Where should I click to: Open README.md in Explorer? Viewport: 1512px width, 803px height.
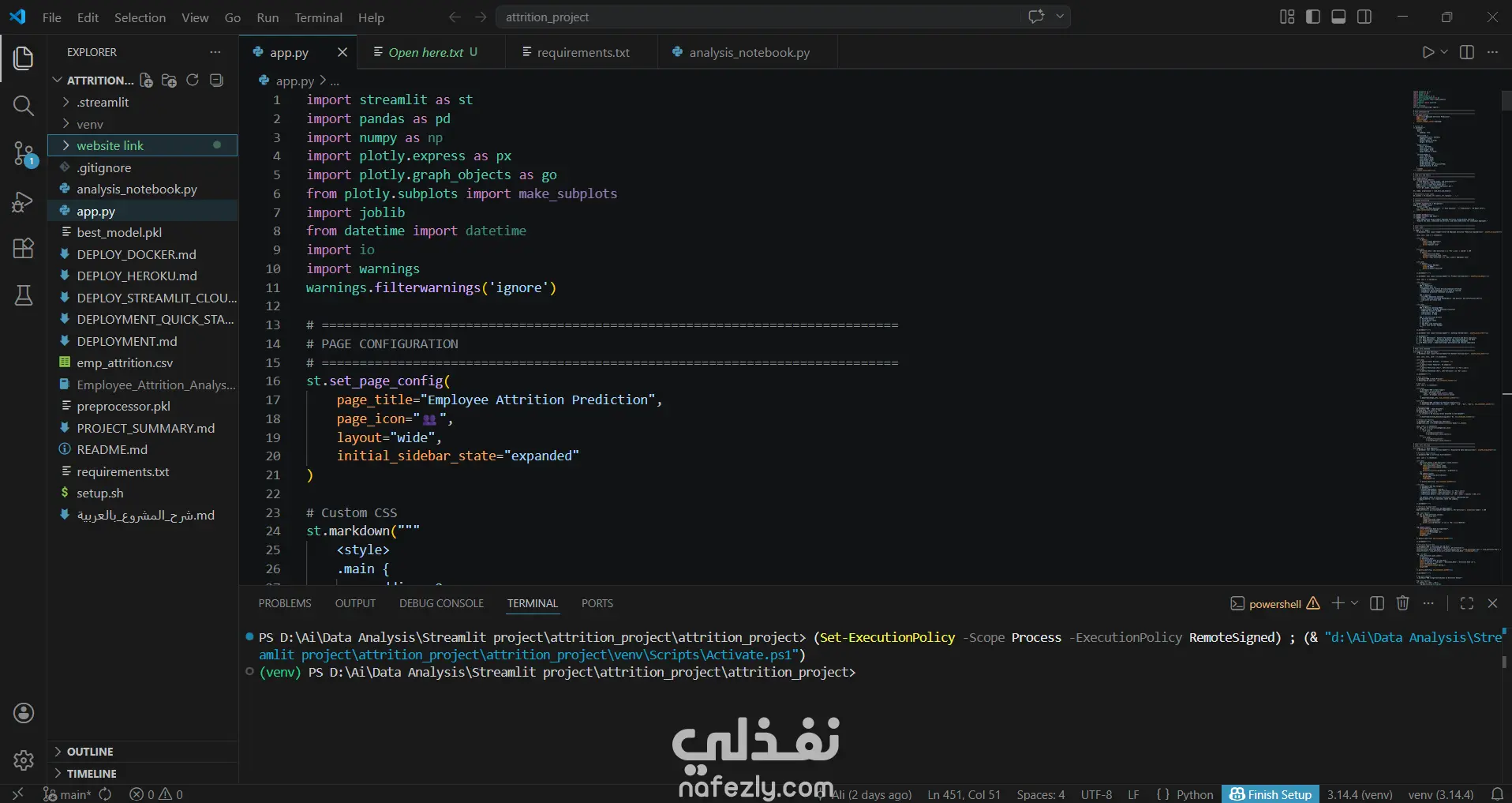click(x=142, y=449)
